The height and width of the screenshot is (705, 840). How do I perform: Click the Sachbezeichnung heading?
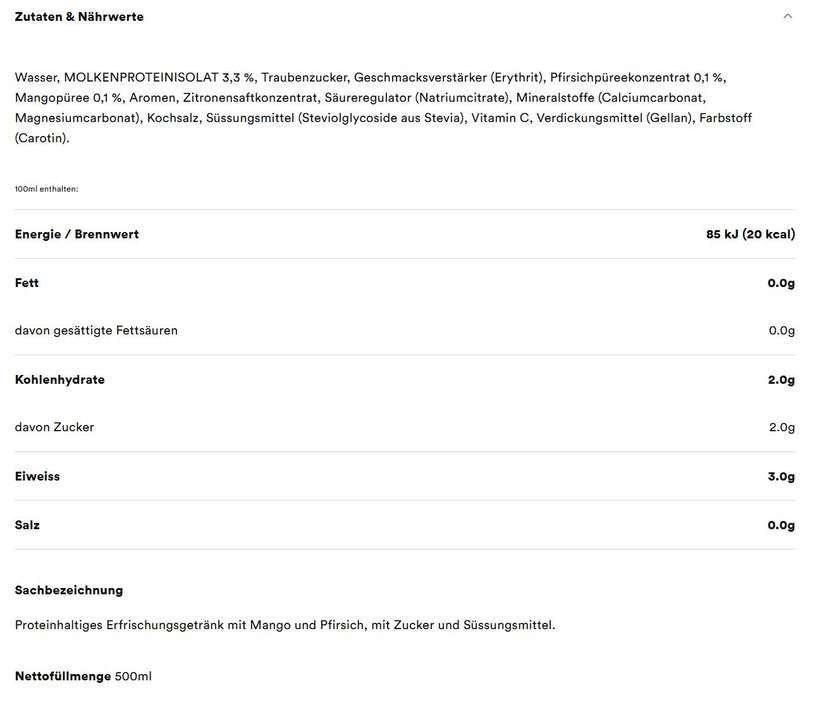pyautogui.click(x=69, y=590)
